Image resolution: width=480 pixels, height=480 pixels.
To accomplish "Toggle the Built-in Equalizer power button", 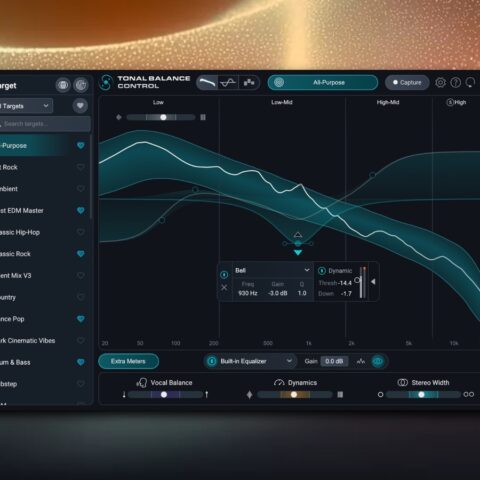I will pyautogui.click(x=212, y=361).
